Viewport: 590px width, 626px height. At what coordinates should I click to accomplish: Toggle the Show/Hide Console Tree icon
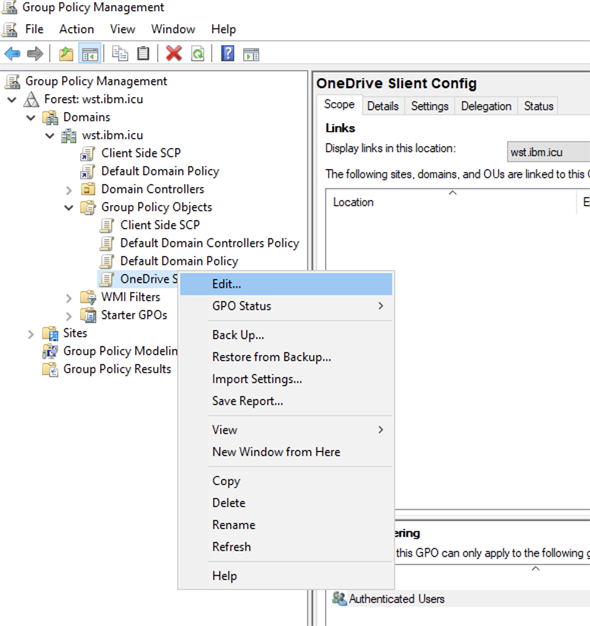coord(90,53)
